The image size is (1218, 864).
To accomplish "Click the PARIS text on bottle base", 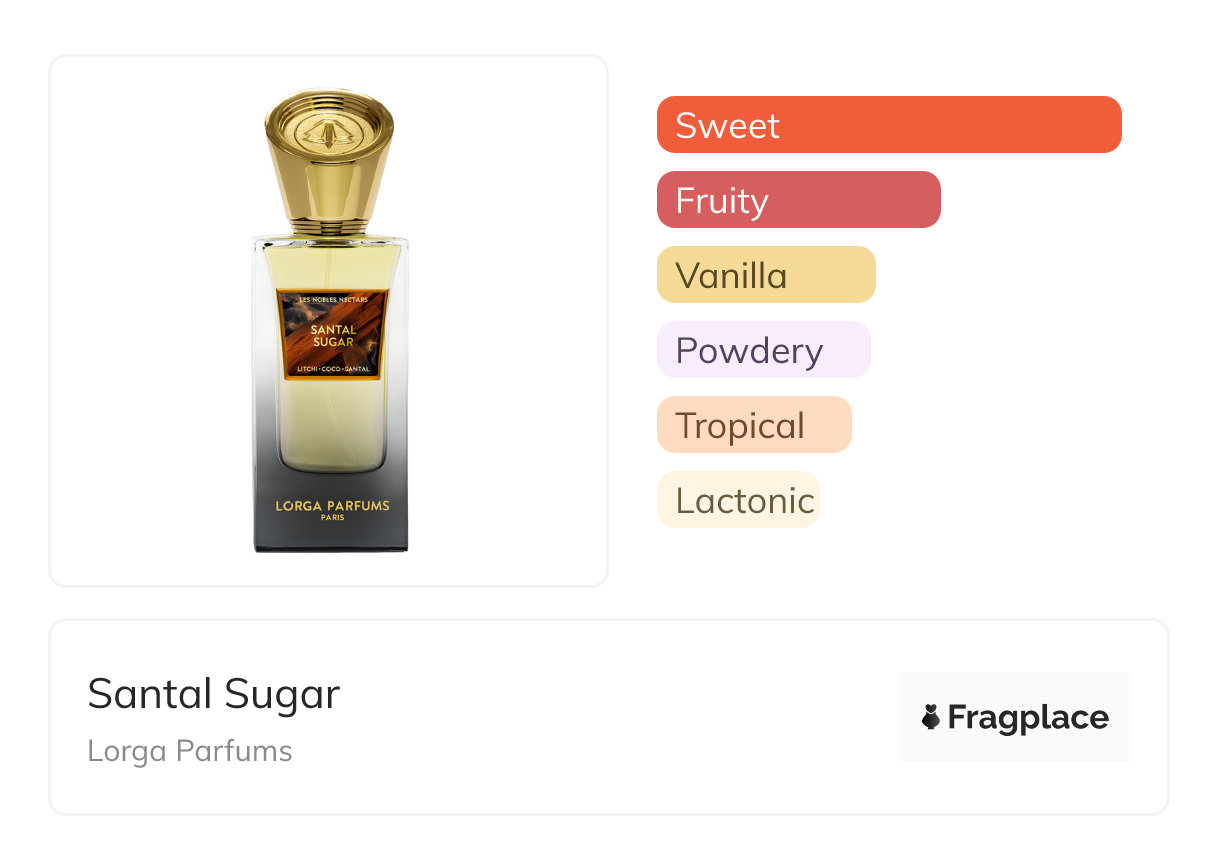I will [x=332, y=518].
